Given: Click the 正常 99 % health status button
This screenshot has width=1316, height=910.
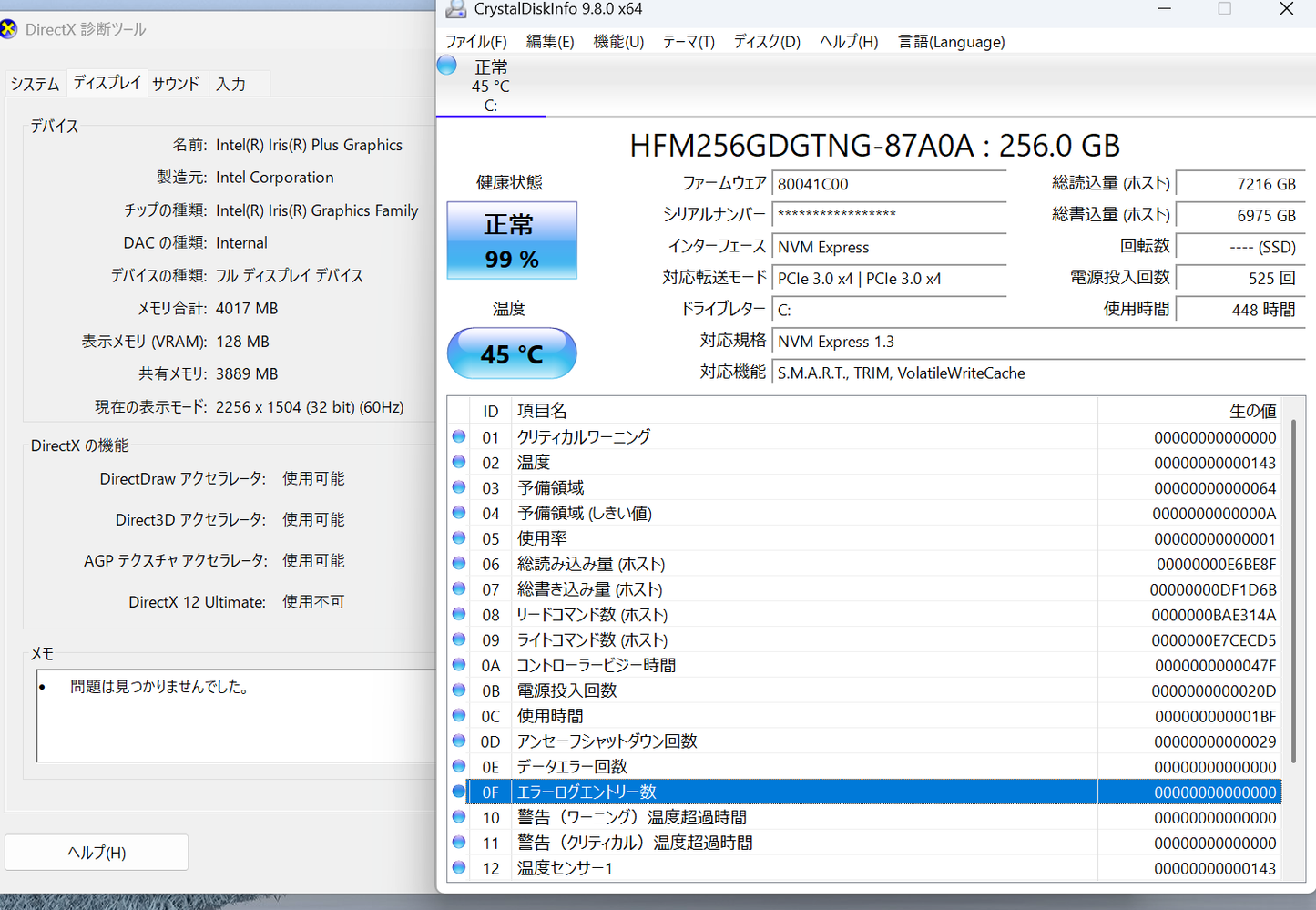Looking at the screenshot, I should tap(512, 240).
